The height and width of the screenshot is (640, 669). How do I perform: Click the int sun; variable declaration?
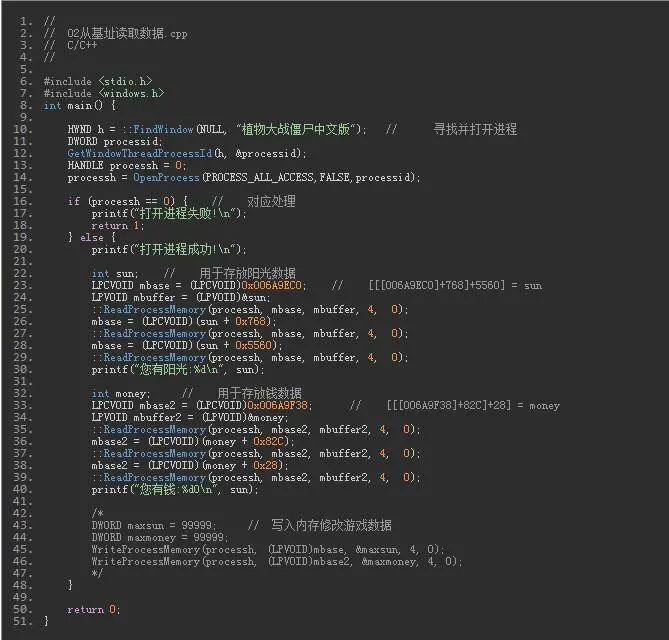point(115,273)
